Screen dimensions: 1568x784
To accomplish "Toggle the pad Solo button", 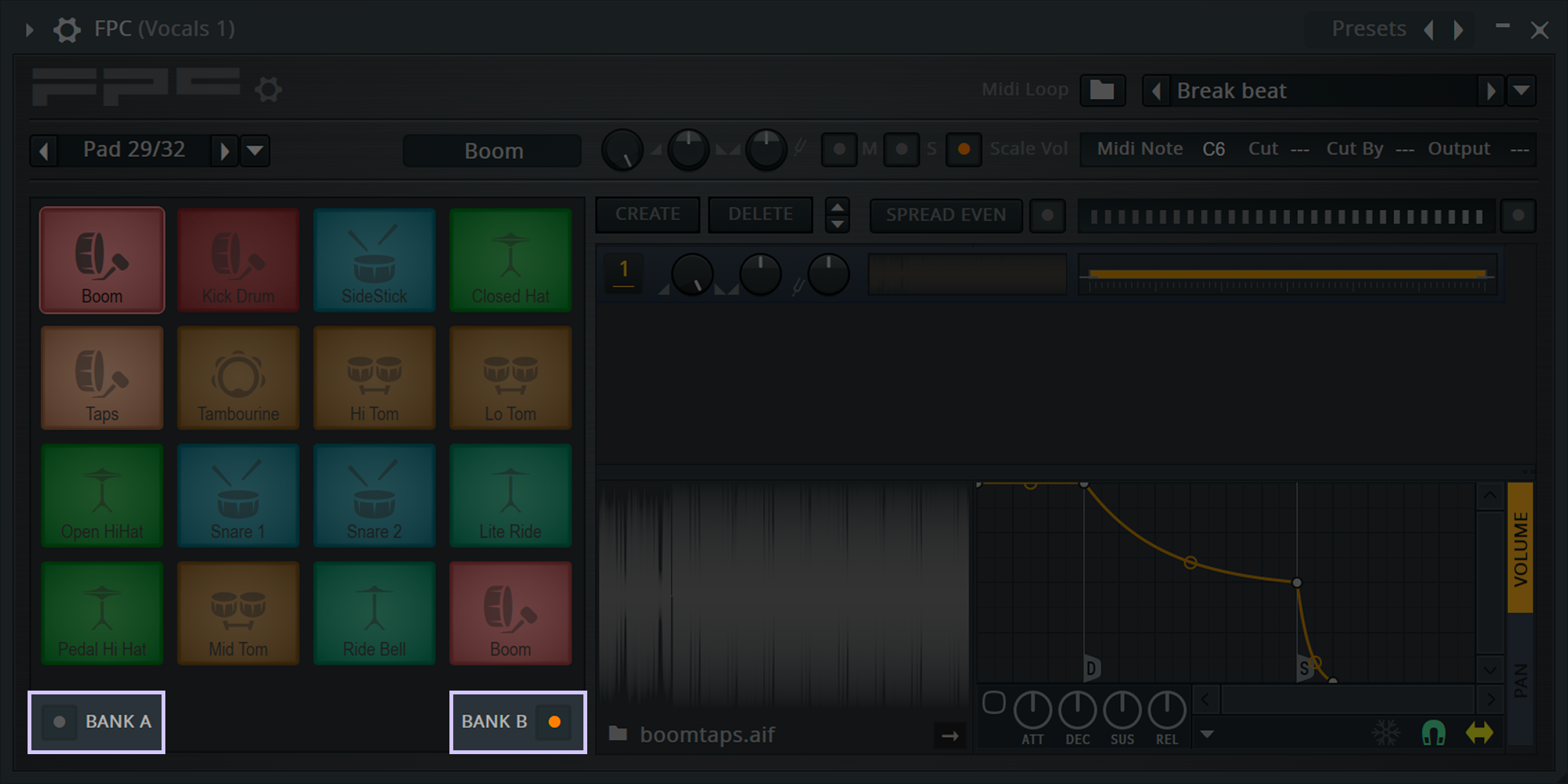I will (902, 149).
